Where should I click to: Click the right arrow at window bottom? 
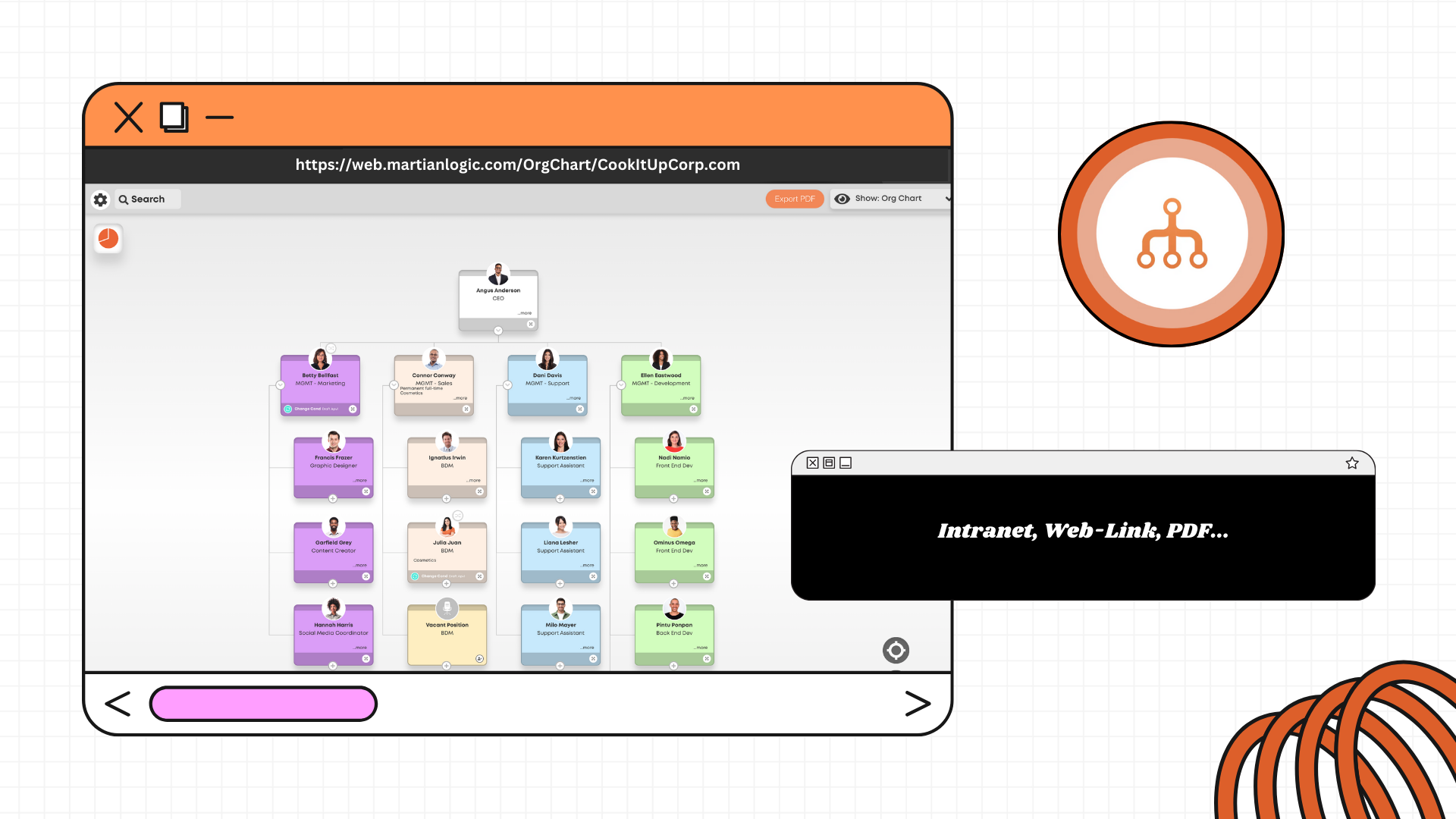918,704
